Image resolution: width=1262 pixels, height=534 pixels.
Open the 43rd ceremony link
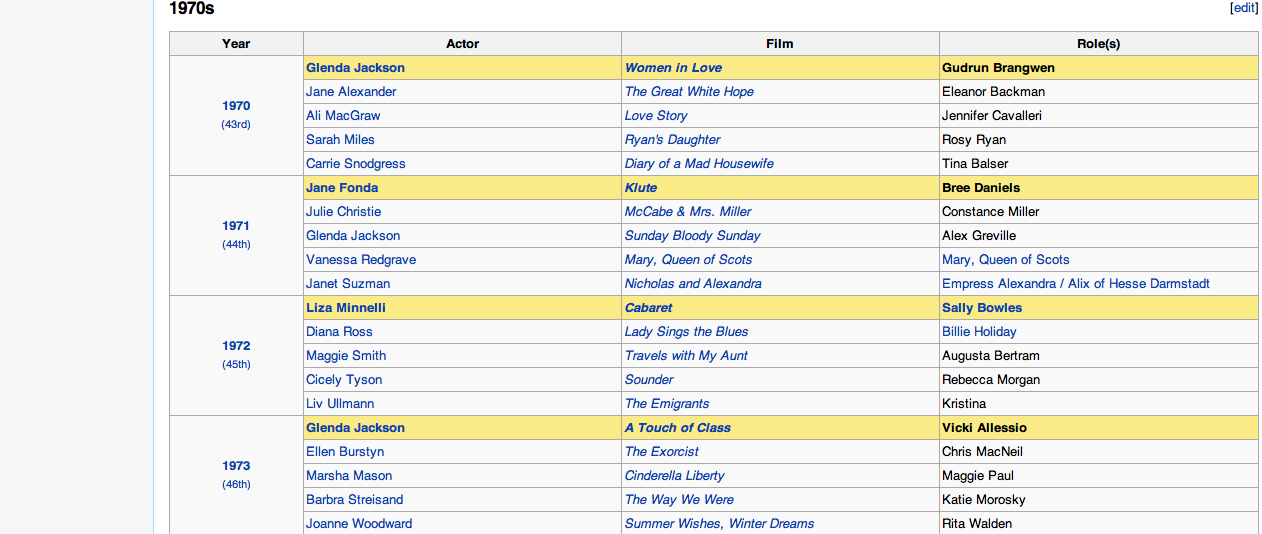click(236, 124)
